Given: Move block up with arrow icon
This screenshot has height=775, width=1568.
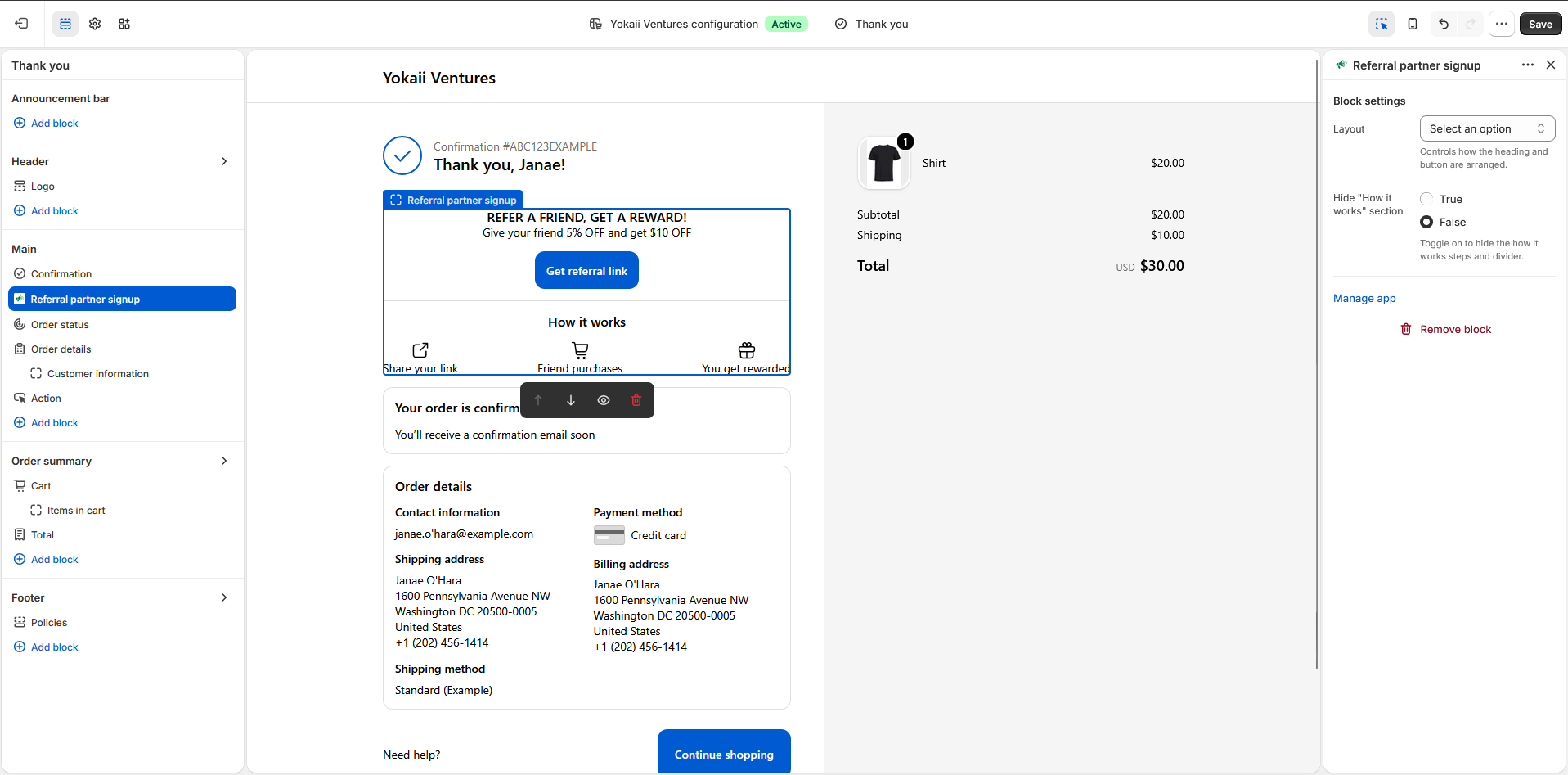Looking at the screenshot, I should click(x=538, y=400).
